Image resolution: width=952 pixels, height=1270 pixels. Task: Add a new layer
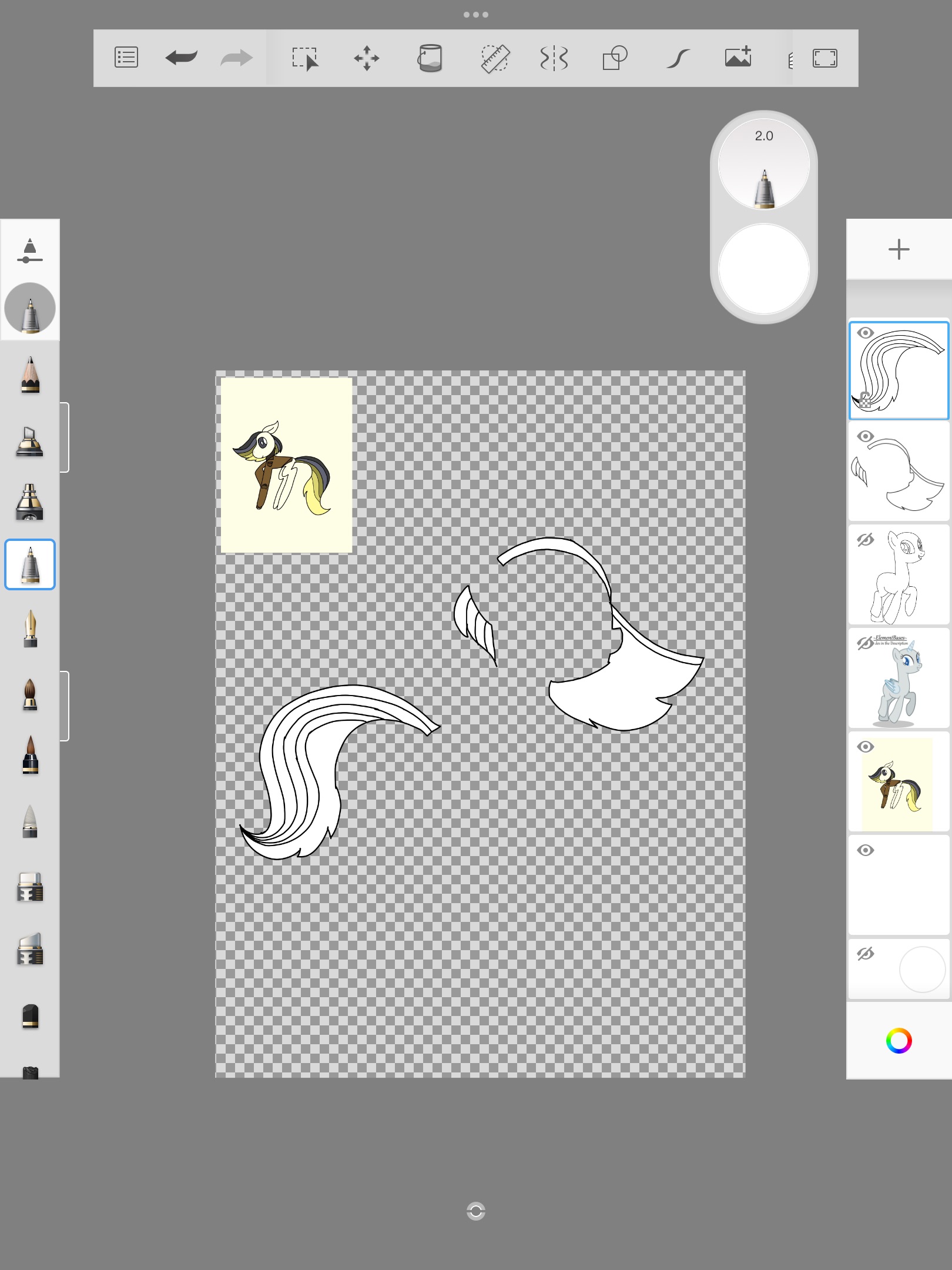click(x=899, y=249)
